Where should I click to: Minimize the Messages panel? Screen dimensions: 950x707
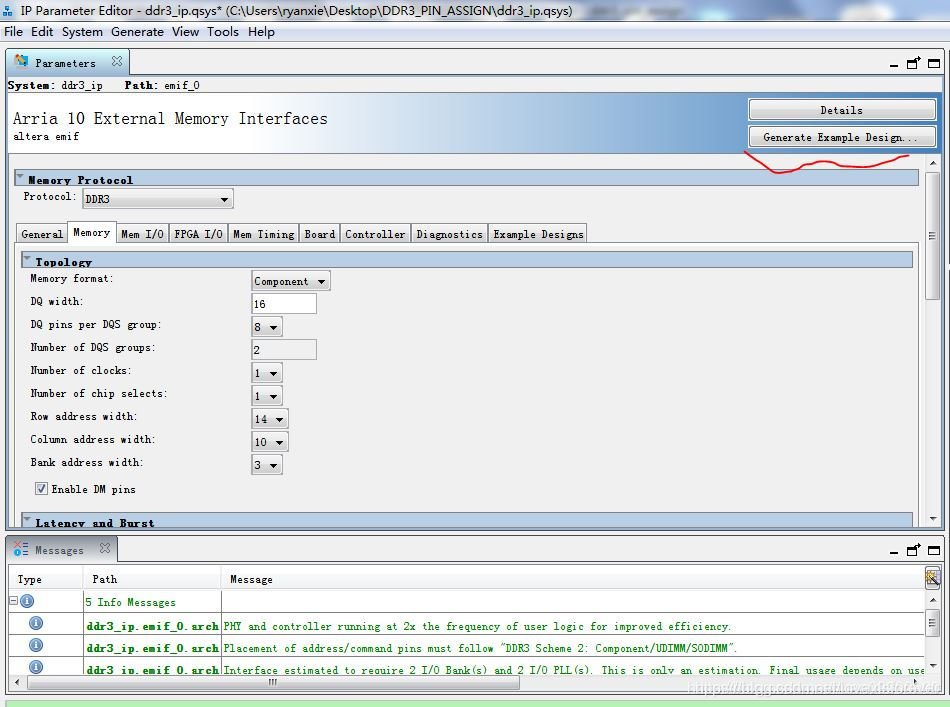(894, 551)
